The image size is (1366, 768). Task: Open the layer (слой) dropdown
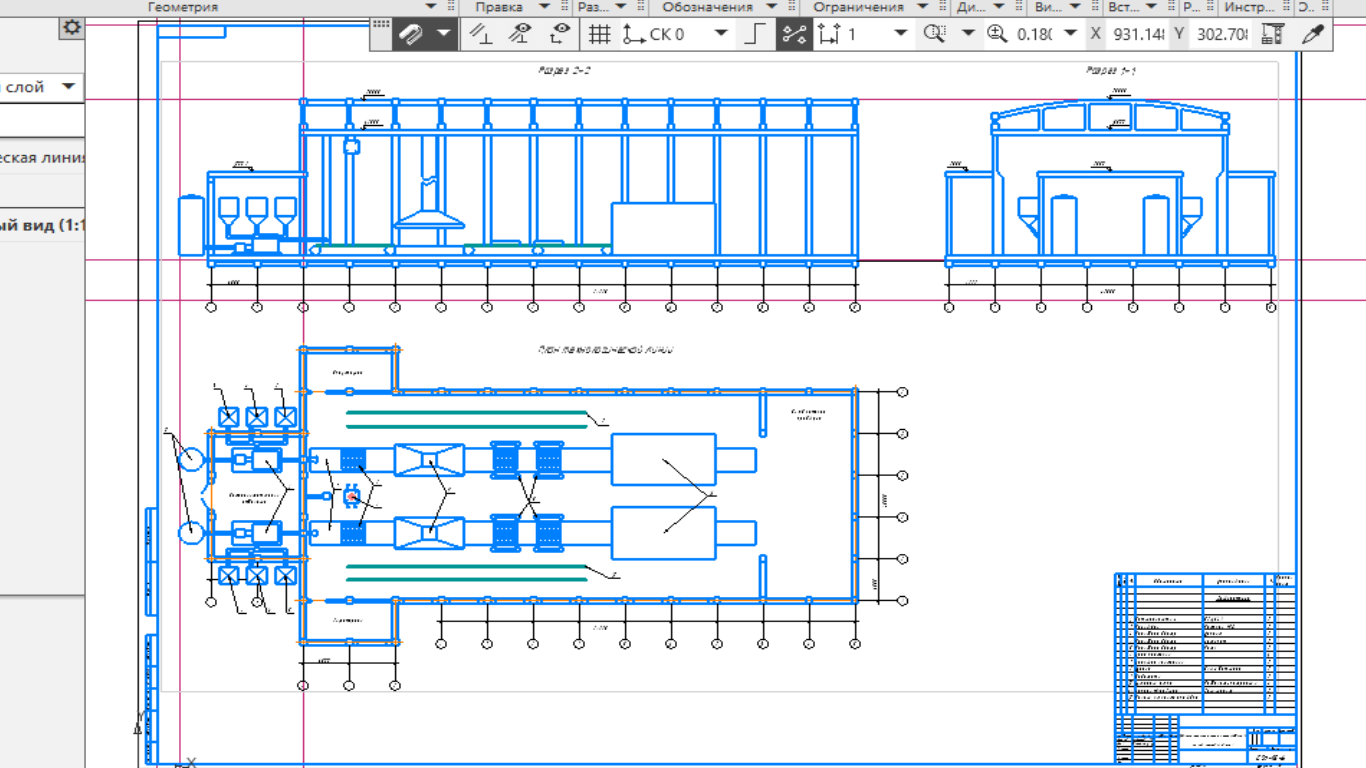(x=68, y=87)
